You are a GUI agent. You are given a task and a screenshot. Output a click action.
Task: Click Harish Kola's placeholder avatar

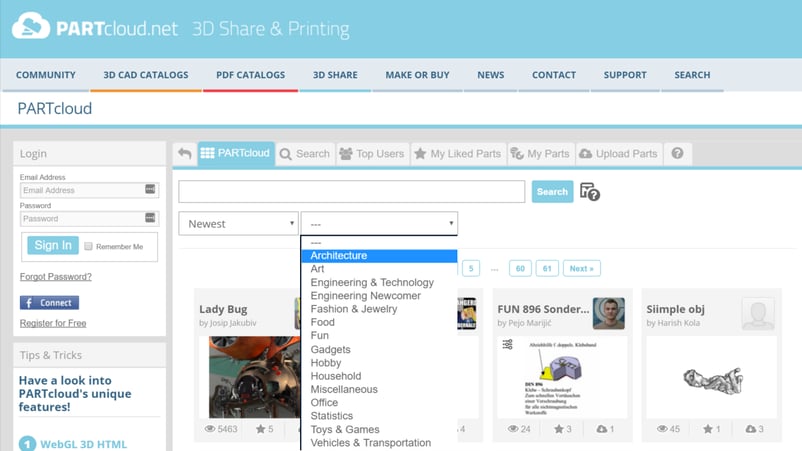(758, 313)
